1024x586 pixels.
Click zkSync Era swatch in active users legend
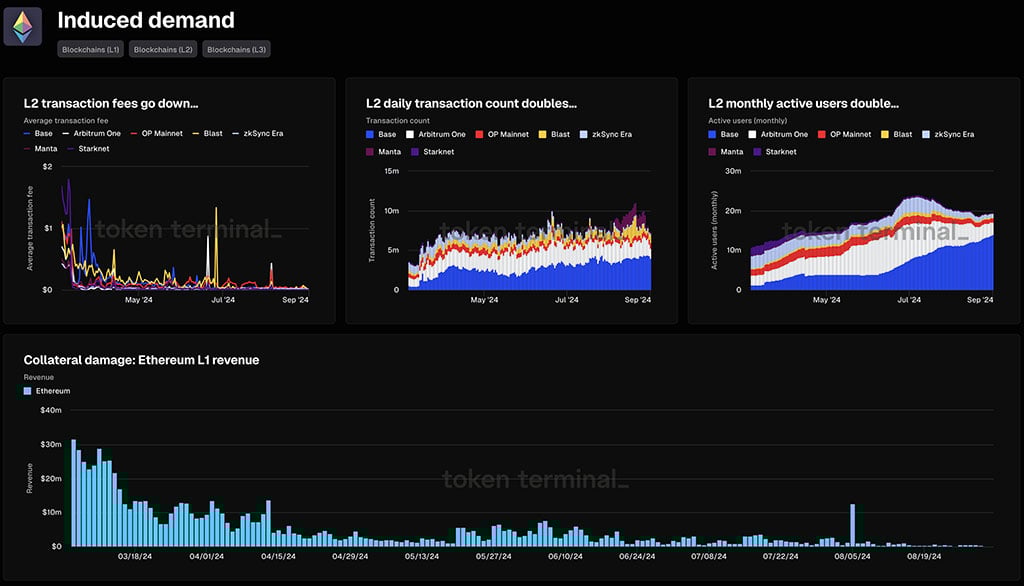(926, 135)
